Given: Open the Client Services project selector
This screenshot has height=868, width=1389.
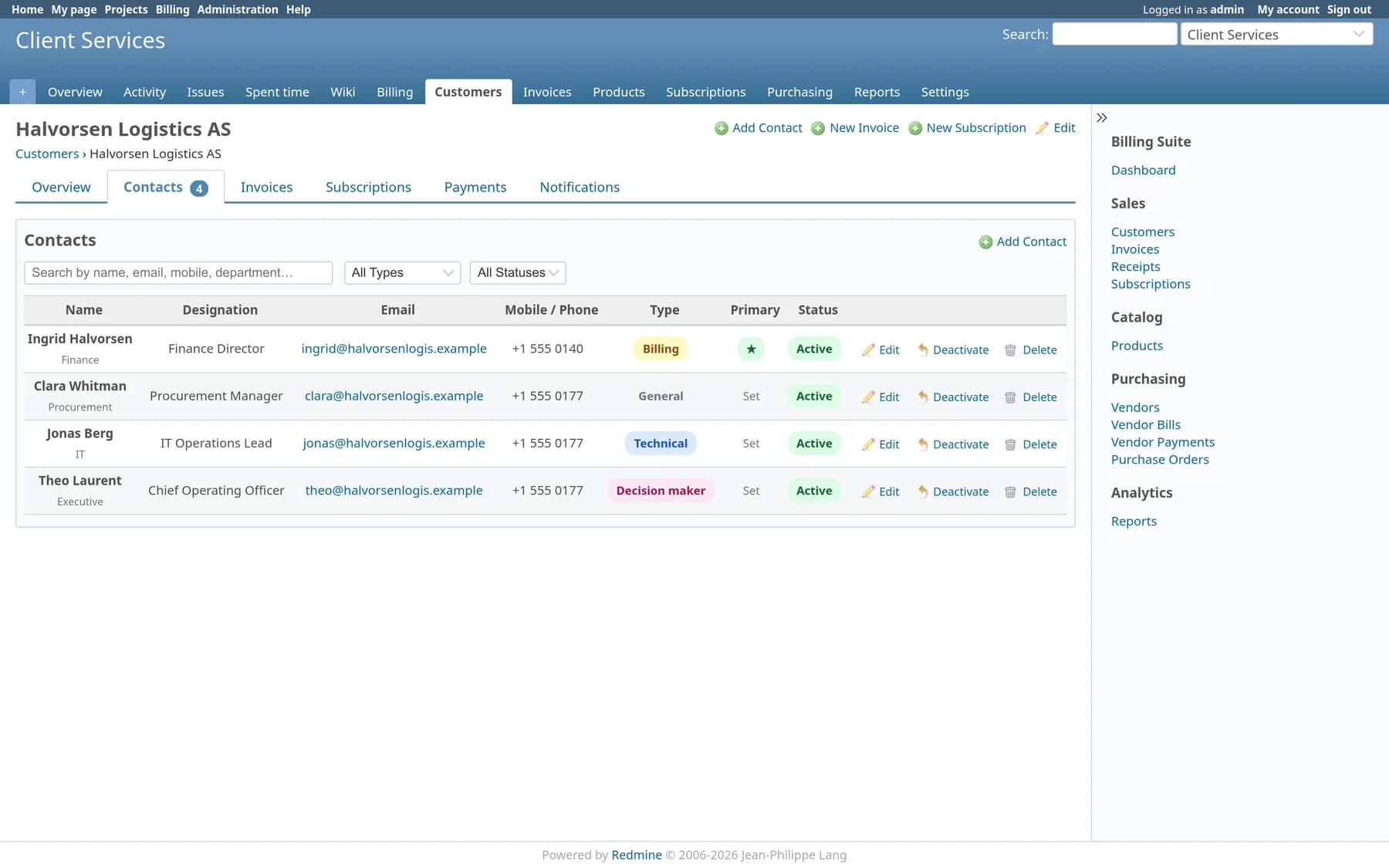Looking at the screenshot, I should [1276, 34].
